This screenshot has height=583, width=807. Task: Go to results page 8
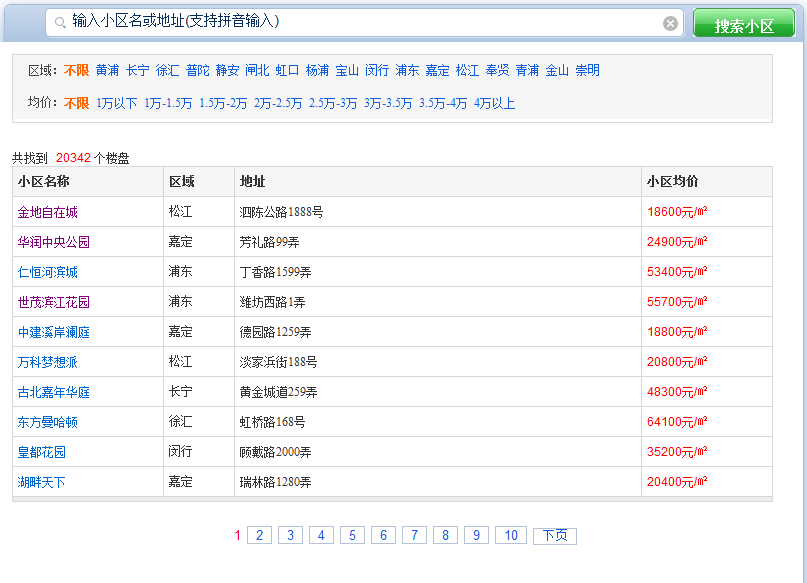tap(446, 535)
